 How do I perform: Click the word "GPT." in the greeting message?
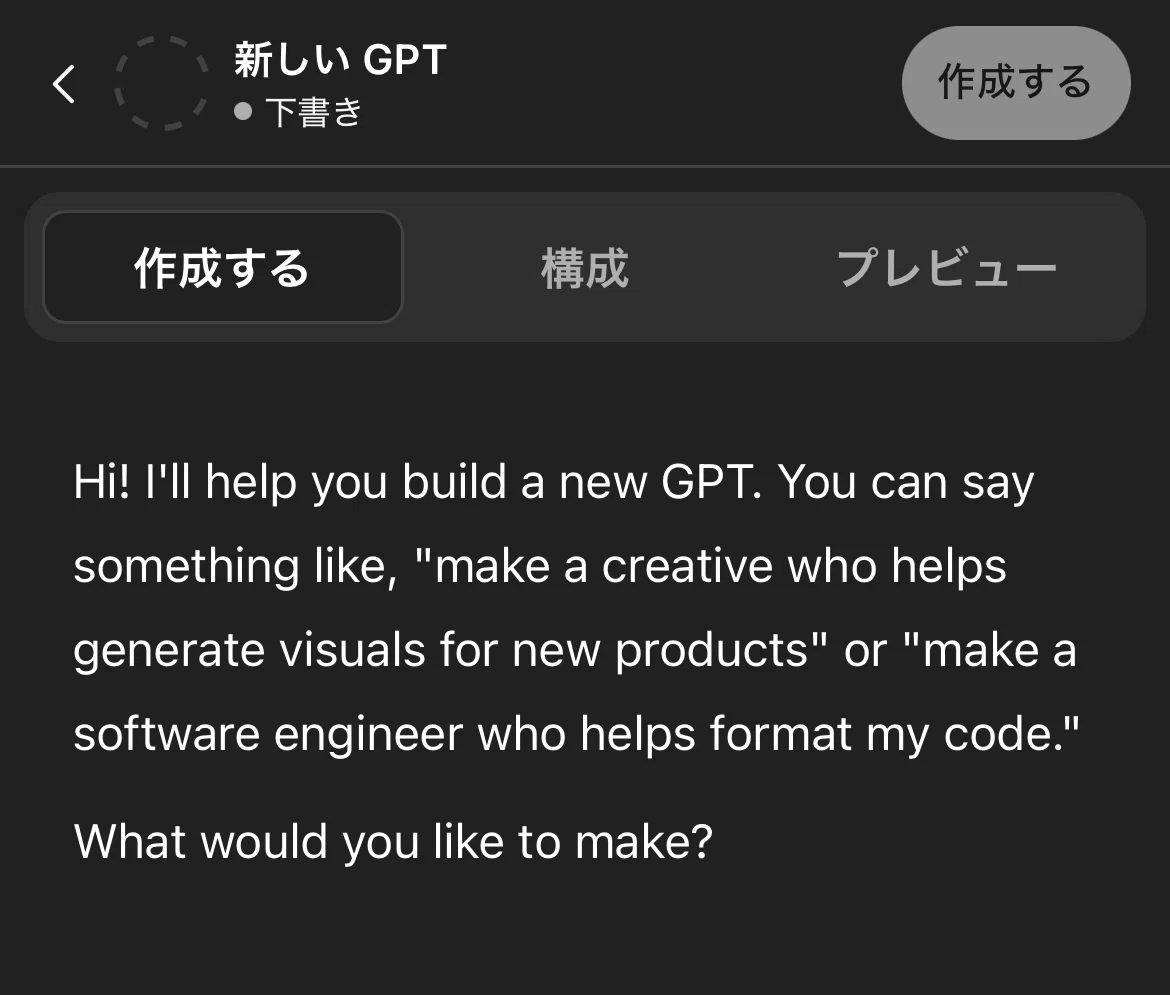(711, 482)
